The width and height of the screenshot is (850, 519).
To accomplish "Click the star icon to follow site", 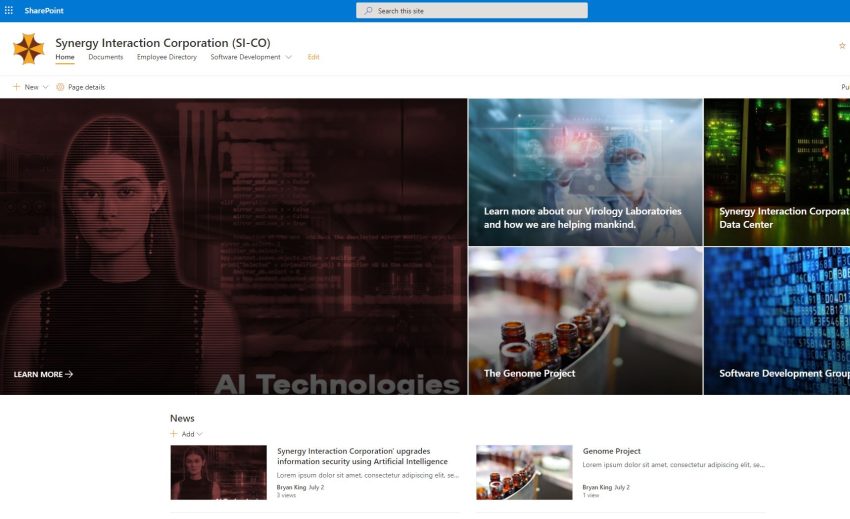I will coord(842,46).
